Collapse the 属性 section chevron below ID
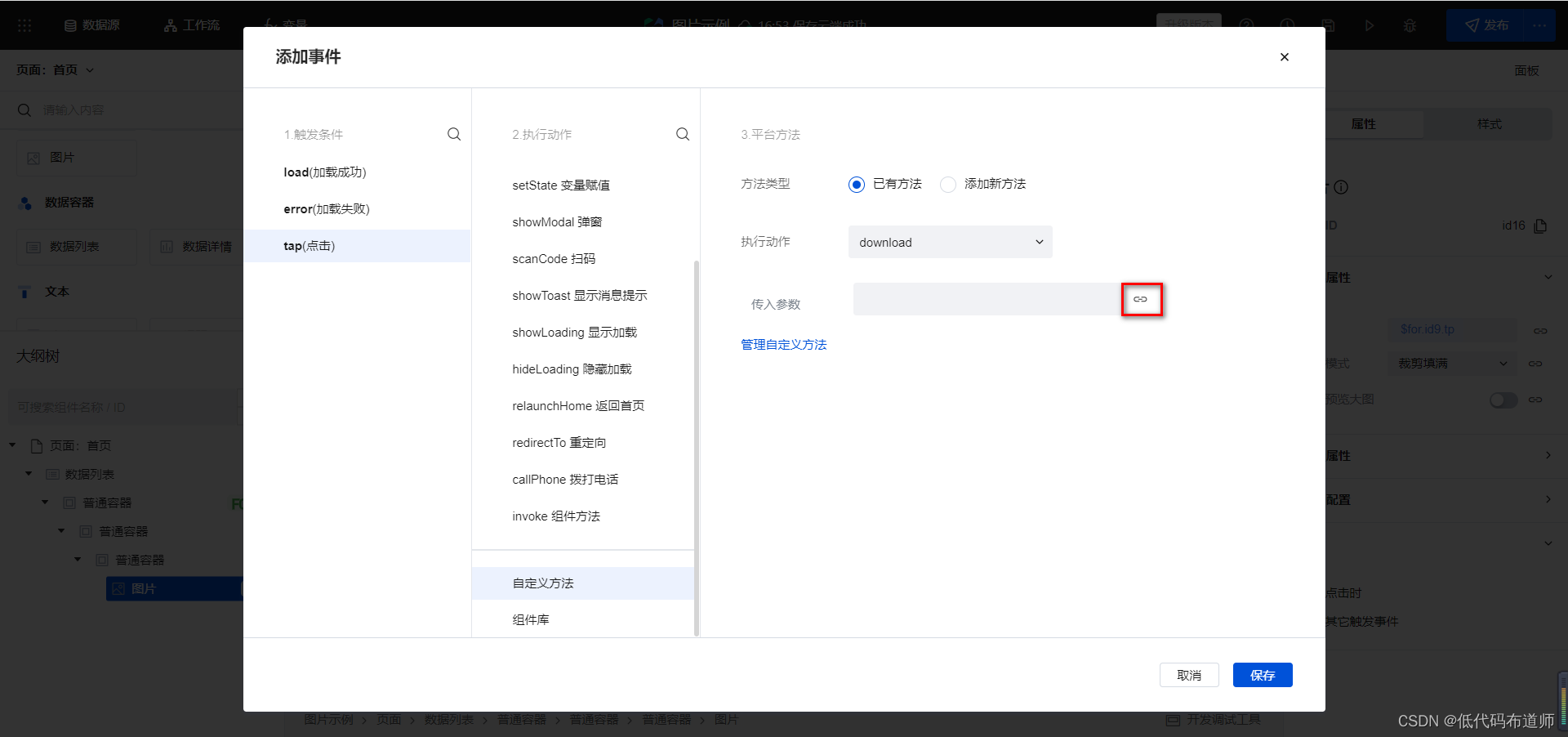The width and height of the screenshot is (1568, 737). point(1548,277)
